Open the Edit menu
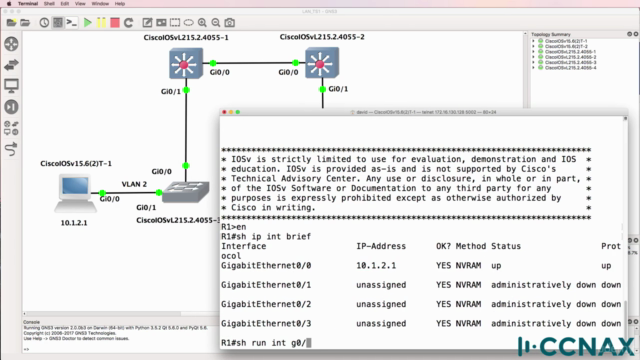640x360 pixels. (64, 4)
